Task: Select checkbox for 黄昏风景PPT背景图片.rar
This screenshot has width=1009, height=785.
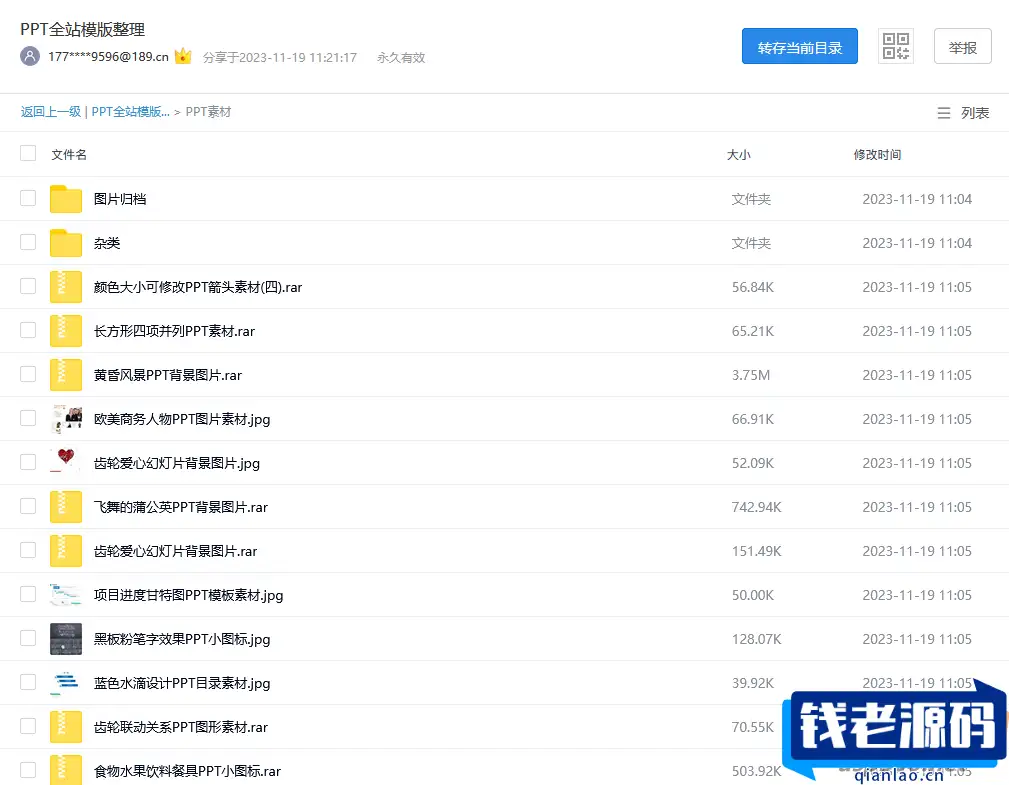Action: pyautogui.click(x=28, y=374)
